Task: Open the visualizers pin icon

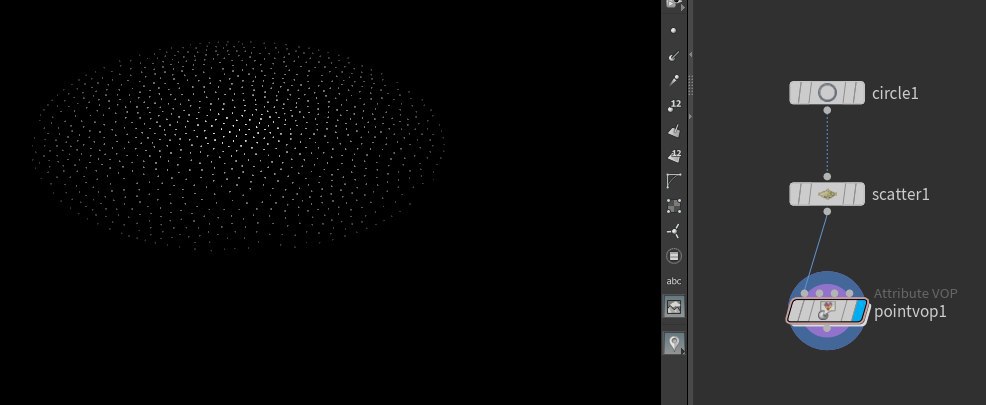Action: pyautogui.click(x=673, y=343)
